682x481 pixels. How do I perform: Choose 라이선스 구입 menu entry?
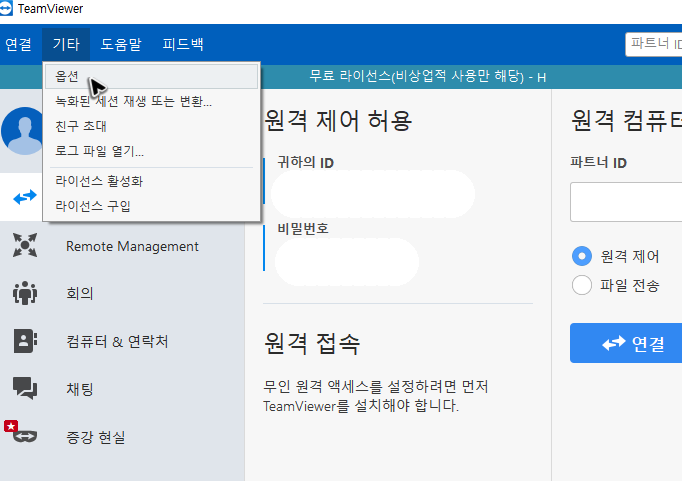pyautogui.click(x=151, y=206)
